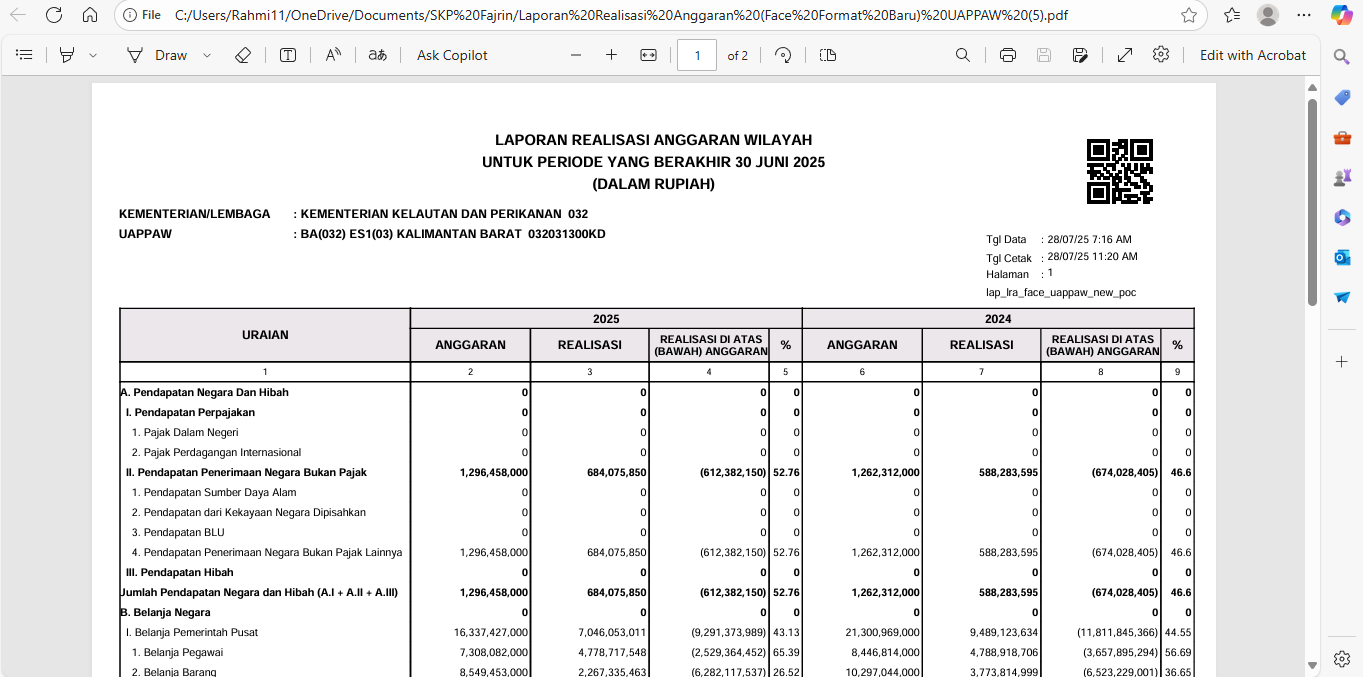Start Read aloud
Viewport: 1363px width, 677px height.
pos(334,55)
